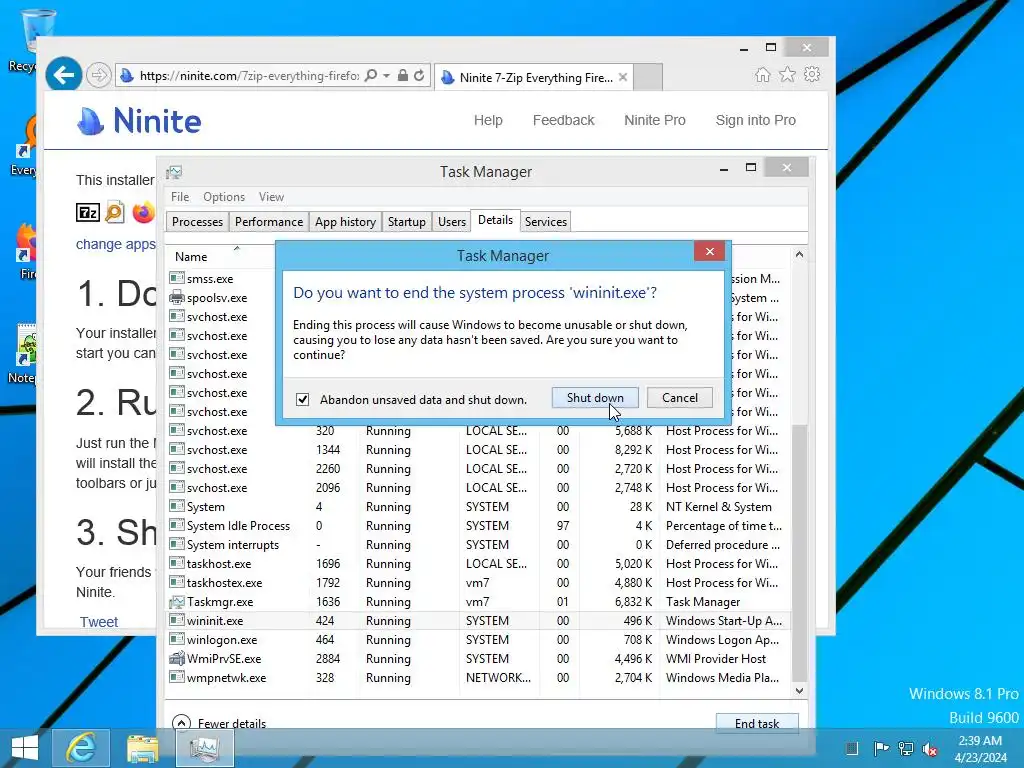The height and width of the screenshot is (768, 1024).
Task: Click the End task button
Action: click(757, 723)
